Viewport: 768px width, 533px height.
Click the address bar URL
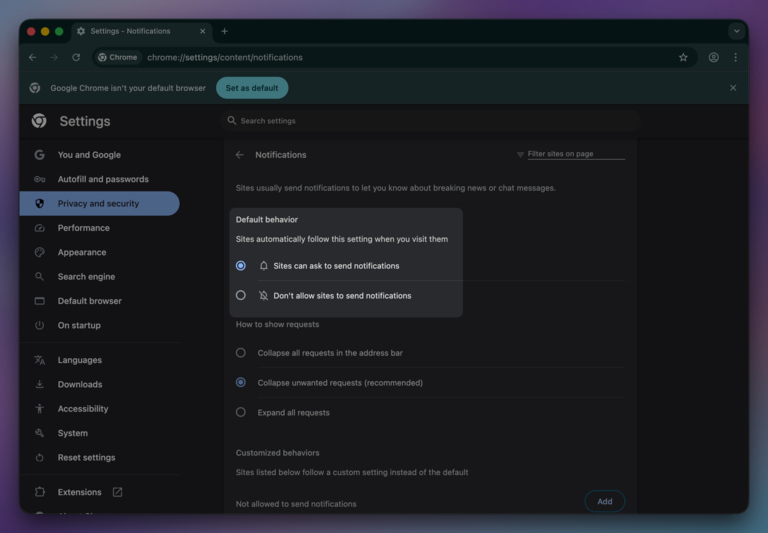click(225, 57)
